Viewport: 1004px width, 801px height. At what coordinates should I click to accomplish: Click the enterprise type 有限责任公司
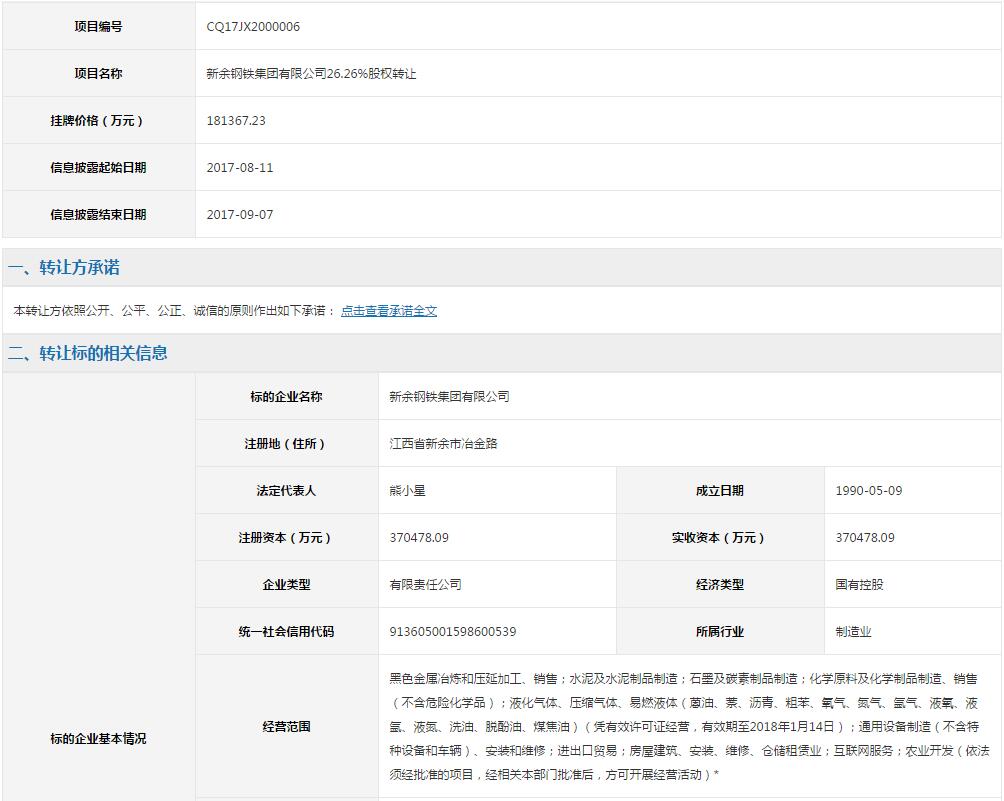click(x=425, y=585)
